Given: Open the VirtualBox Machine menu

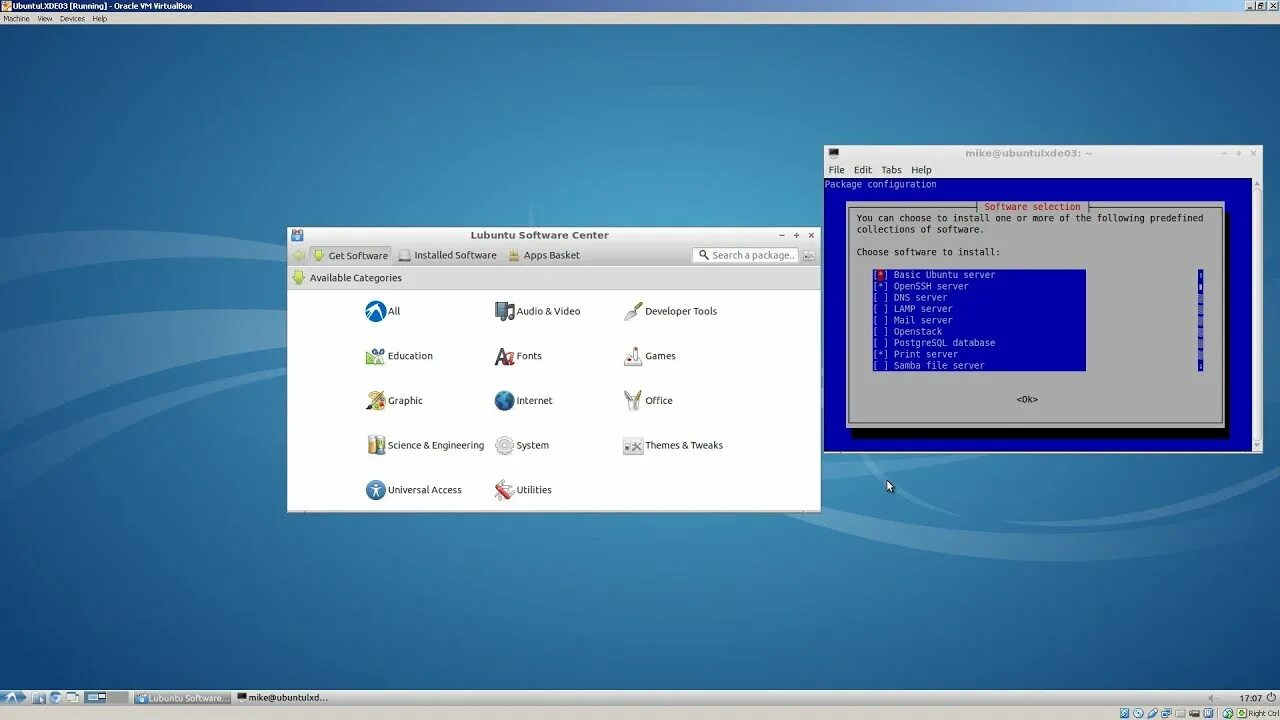Looking at the screenshot, I should pyautogui.click(x=16, y=19).
